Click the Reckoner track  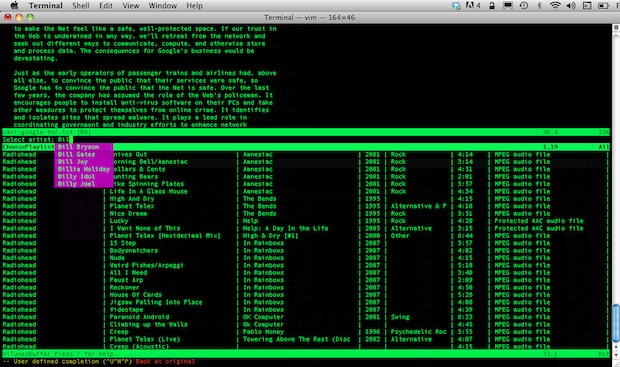(124, 288)
